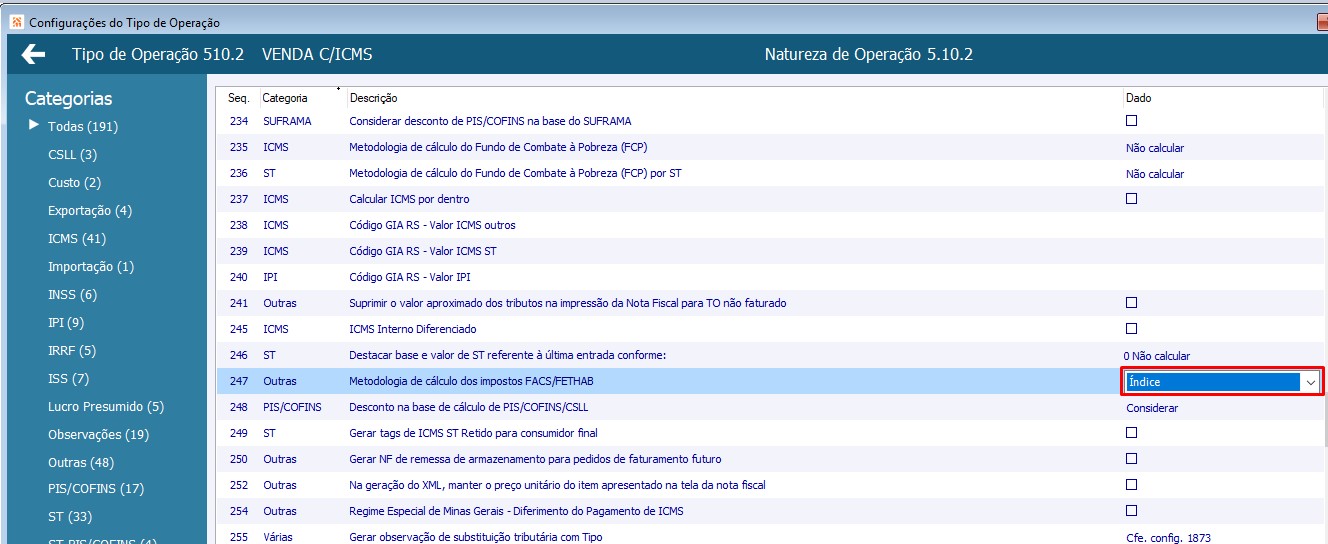The image size is (1328, 544).
Task: Enable PIS/COFINS desconto na base SUFRAMA checkbox
Action: pyautogui.click(x=1132, y=121)
